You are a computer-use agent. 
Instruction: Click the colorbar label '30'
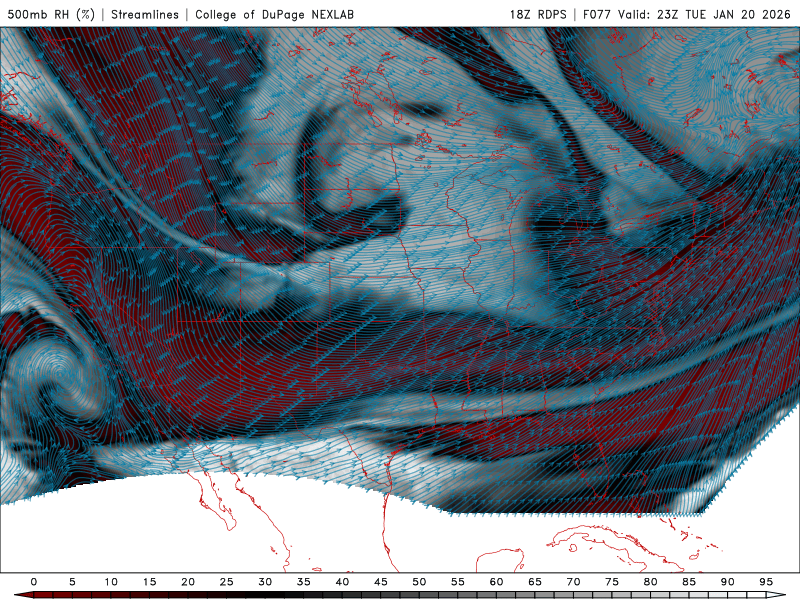click(x=265, y=582)
